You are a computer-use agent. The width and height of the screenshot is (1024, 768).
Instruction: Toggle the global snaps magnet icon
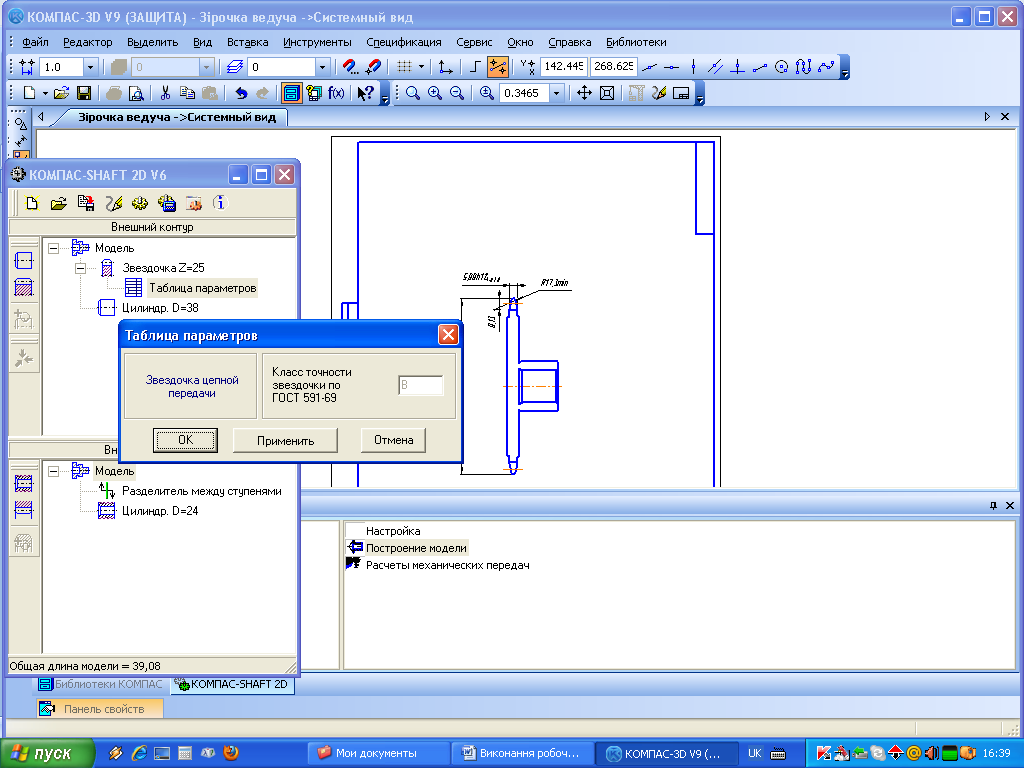pos(351,67)
